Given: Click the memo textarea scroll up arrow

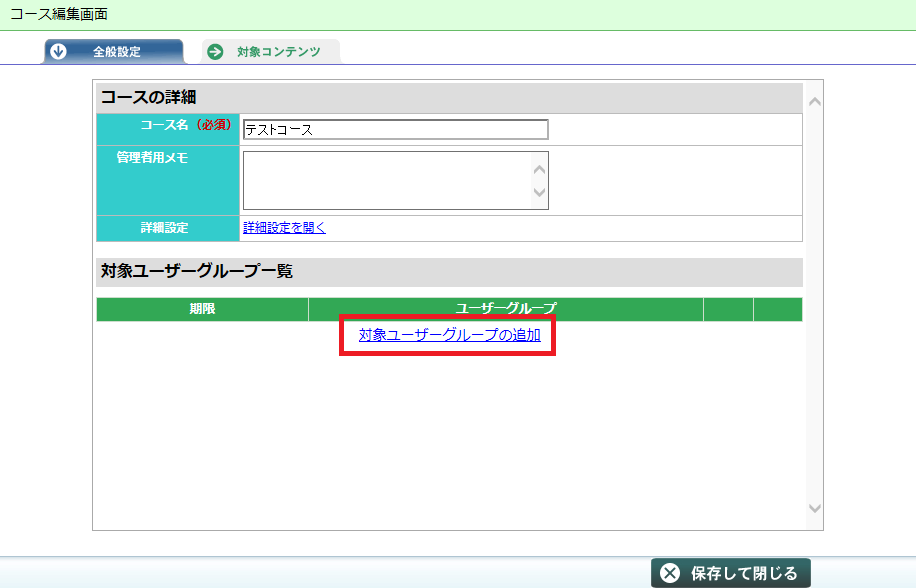Looking at the screenshot, I should [540, 170].
